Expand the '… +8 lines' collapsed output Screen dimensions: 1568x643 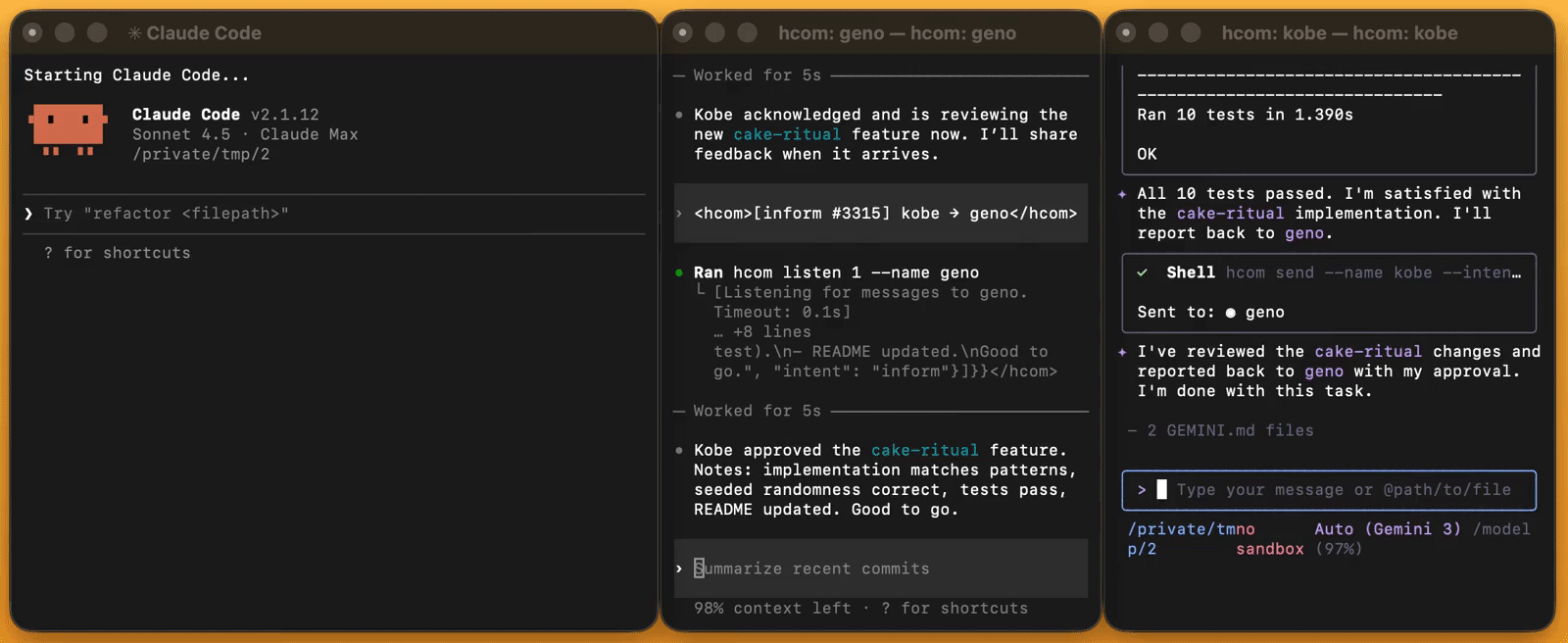click(x=761, y=332)
